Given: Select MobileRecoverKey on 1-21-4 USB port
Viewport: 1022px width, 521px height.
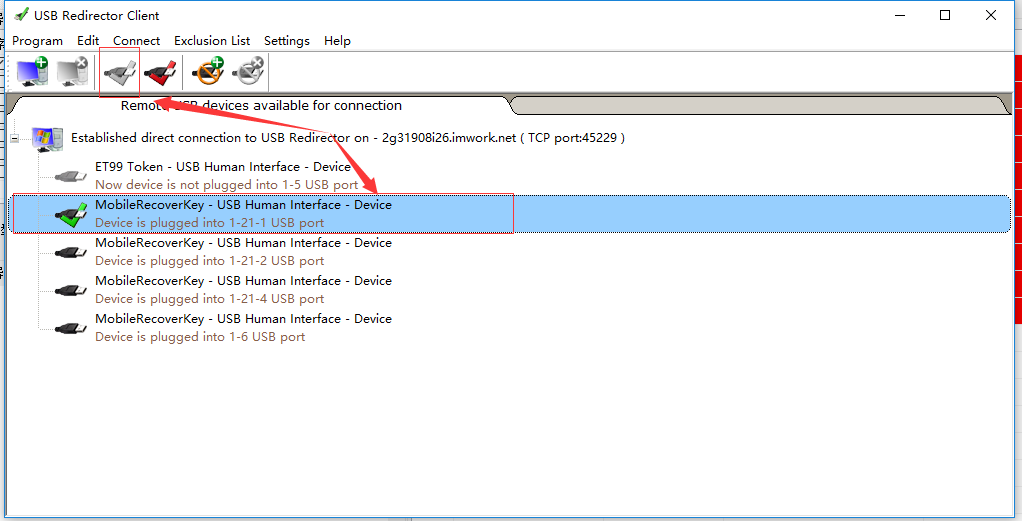Looking at the screenshot, I should (x=243, y=290).
